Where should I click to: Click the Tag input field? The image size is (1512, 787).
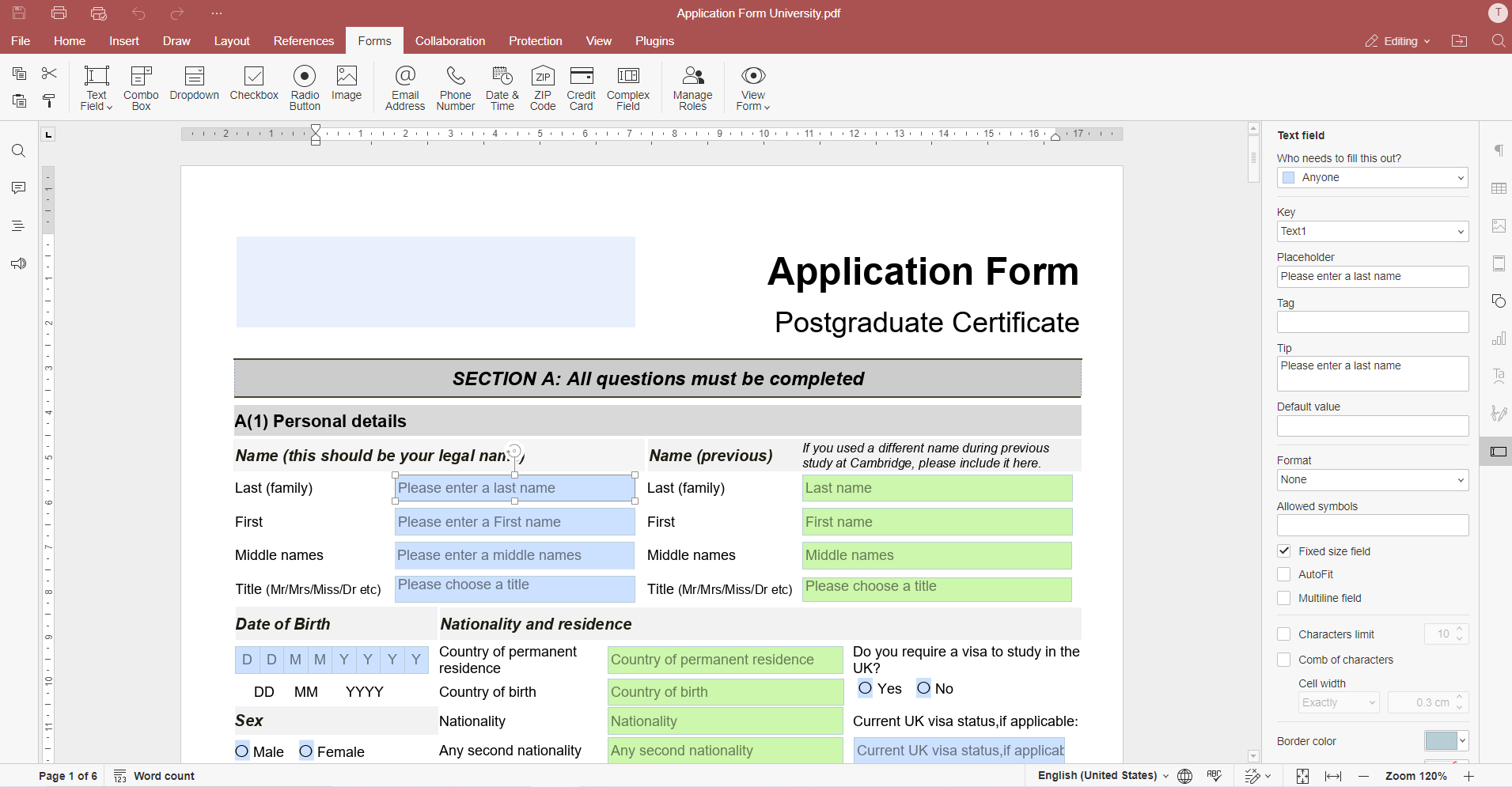click(x=1372, y=322)
